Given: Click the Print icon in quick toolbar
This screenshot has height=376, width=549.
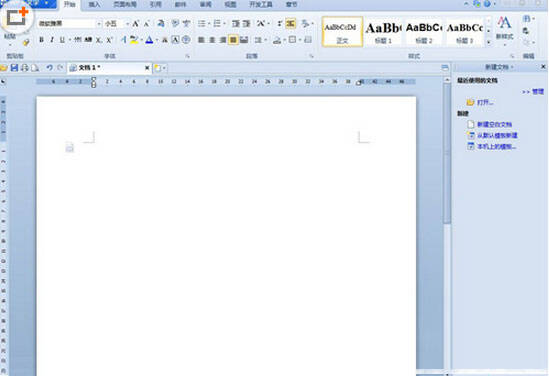Looking at the screenshot, I should (x=25, y=68).
